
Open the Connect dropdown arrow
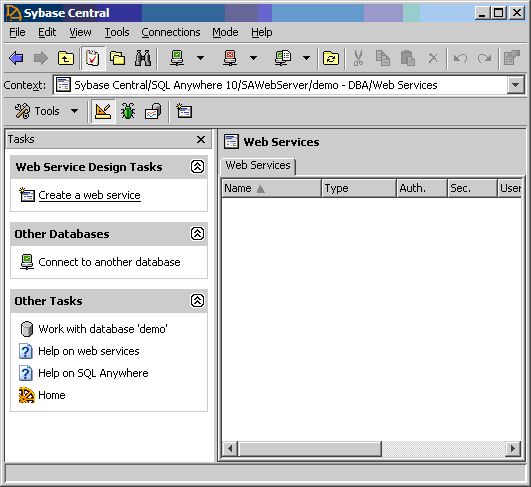tap(200, 58)
